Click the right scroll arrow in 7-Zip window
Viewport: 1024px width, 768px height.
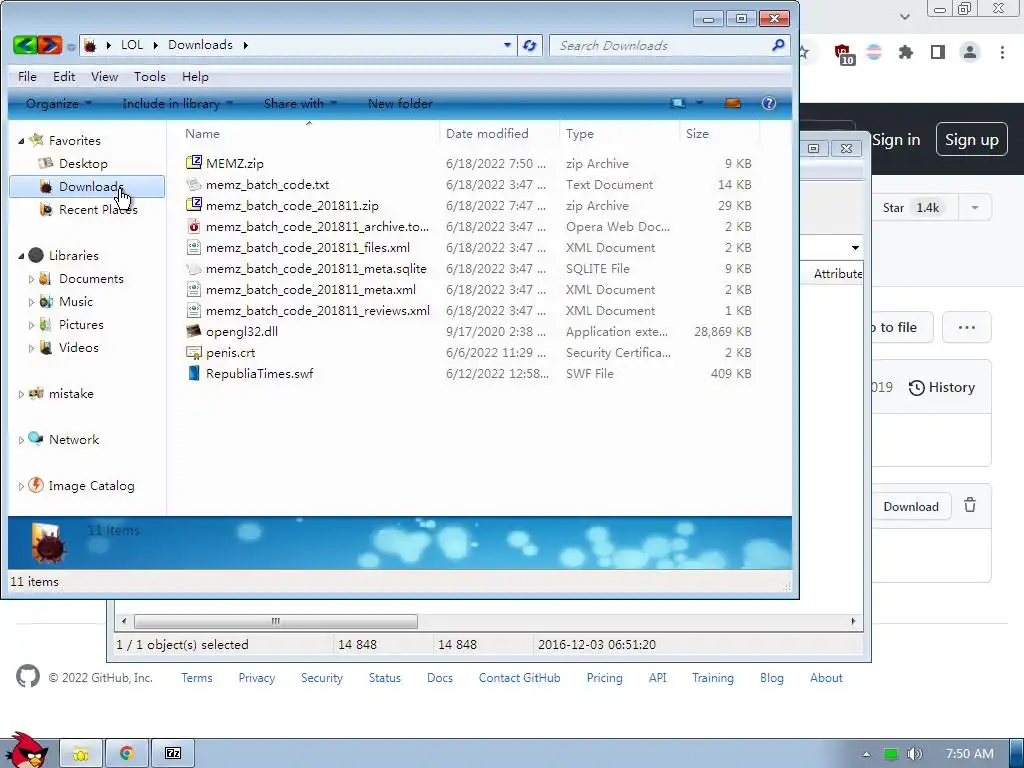853,621
